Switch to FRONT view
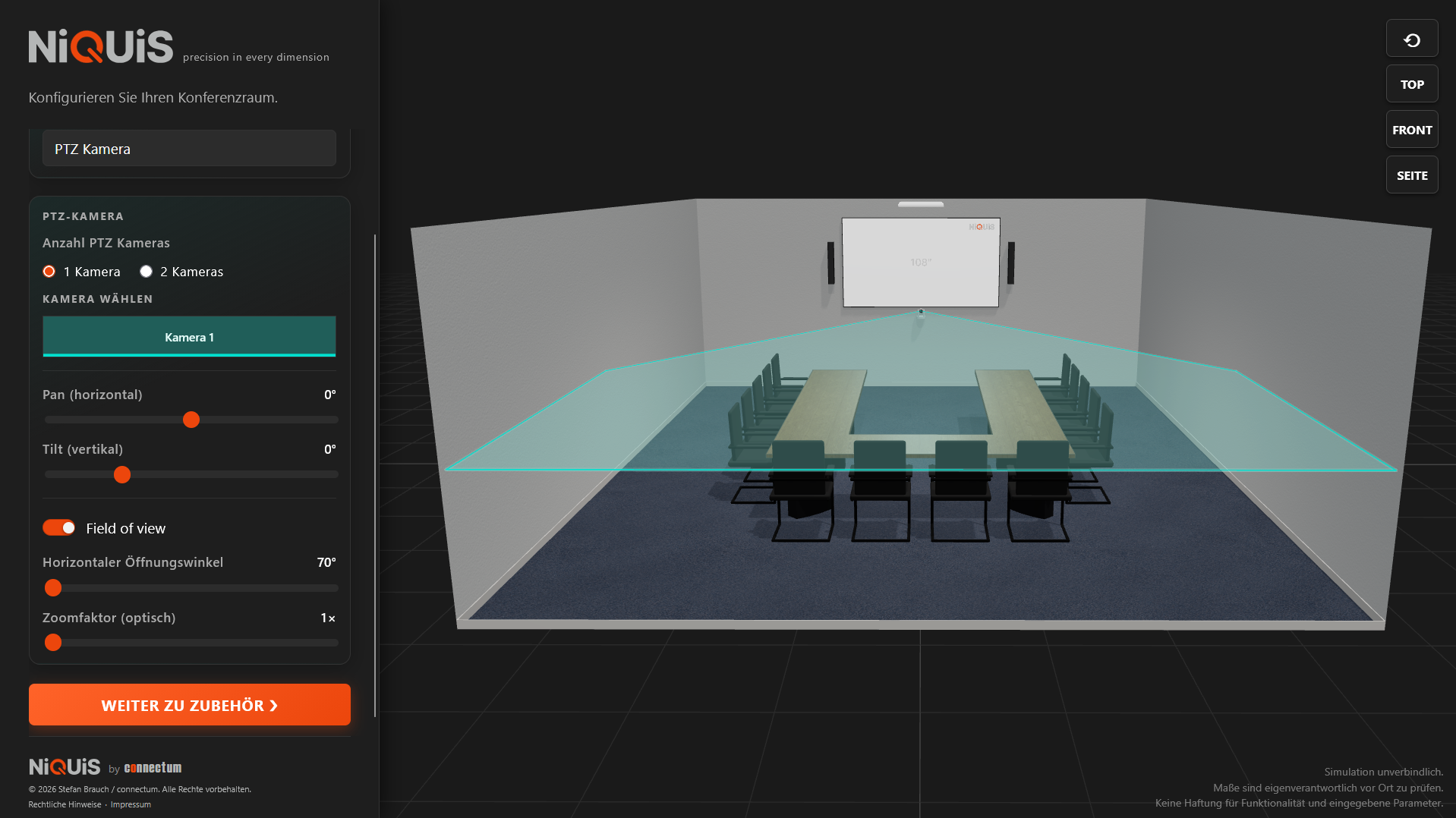 coord(1412,130)
